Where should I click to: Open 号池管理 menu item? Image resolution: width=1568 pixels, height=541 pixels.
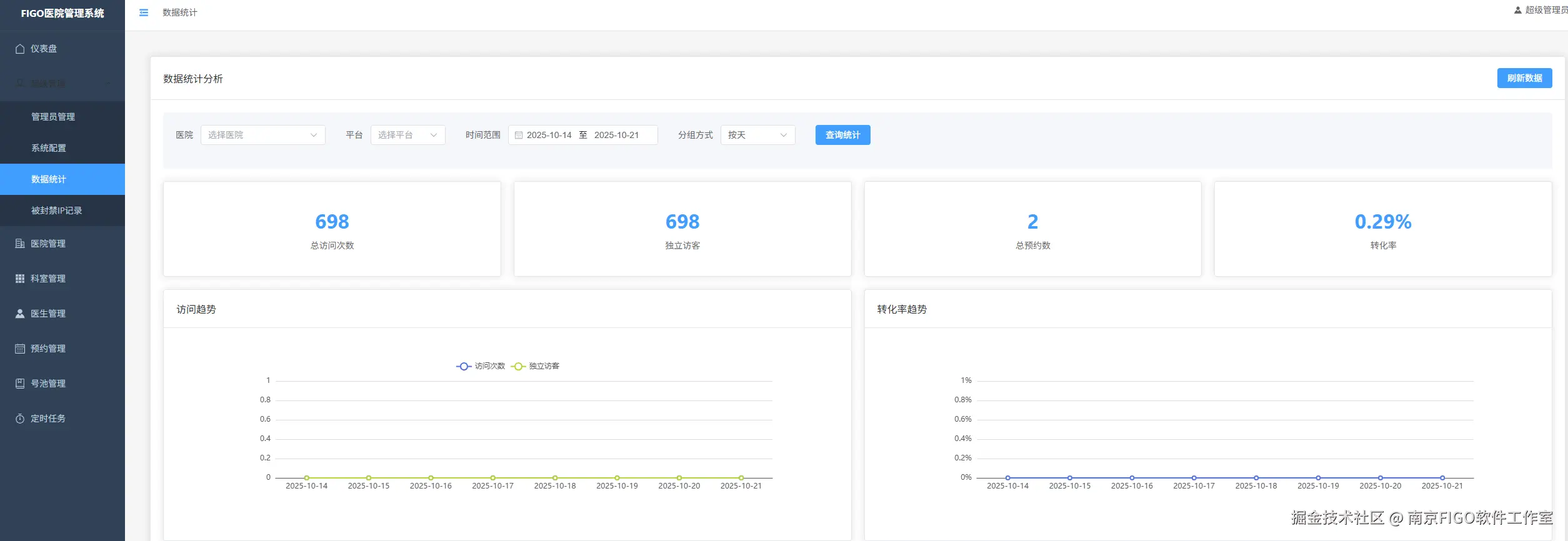tap(62, 384)
